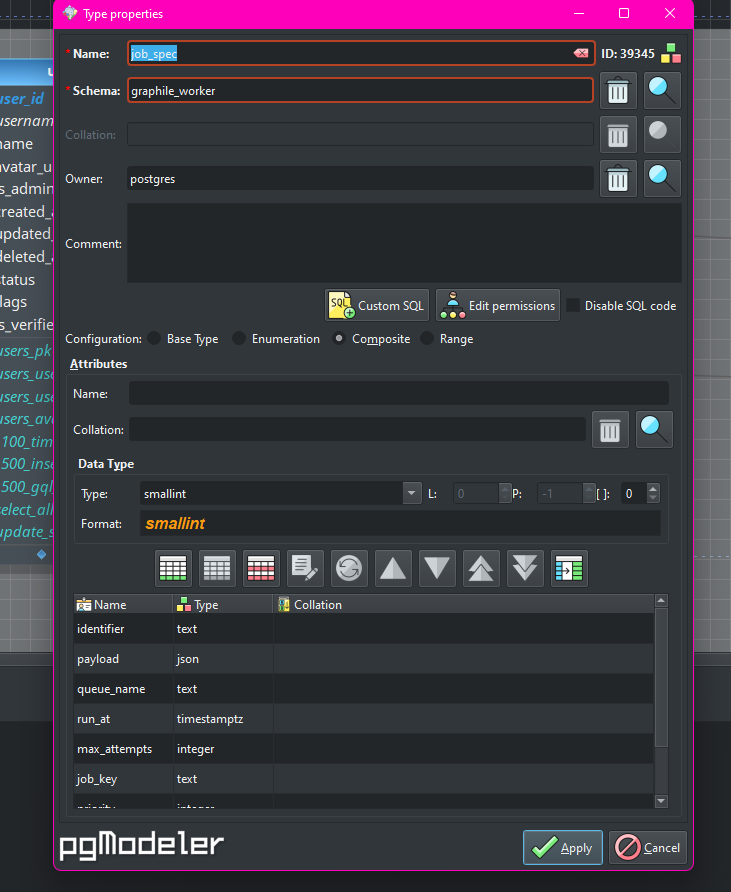Image resolution: width=731 pixels, height=892 pixels.
Task: Select user_id column in background table
Action: coord(23,98)
